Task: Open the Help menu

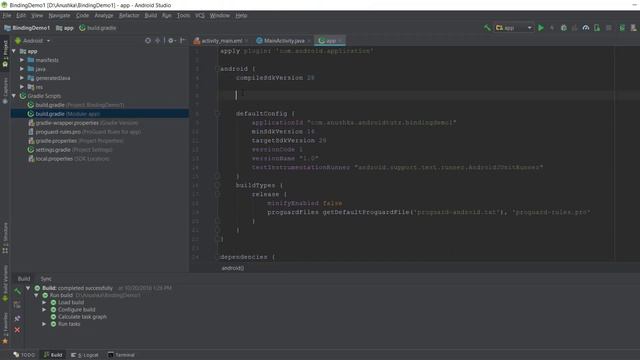Action: tap(241, 16)
